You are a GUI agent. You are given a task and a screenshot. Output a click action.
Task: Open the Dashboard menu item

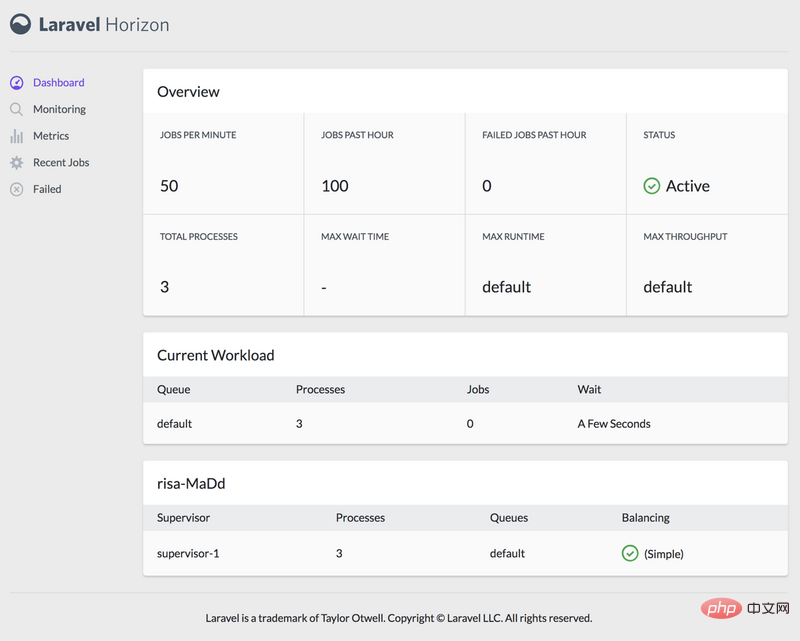pos(59,83)
